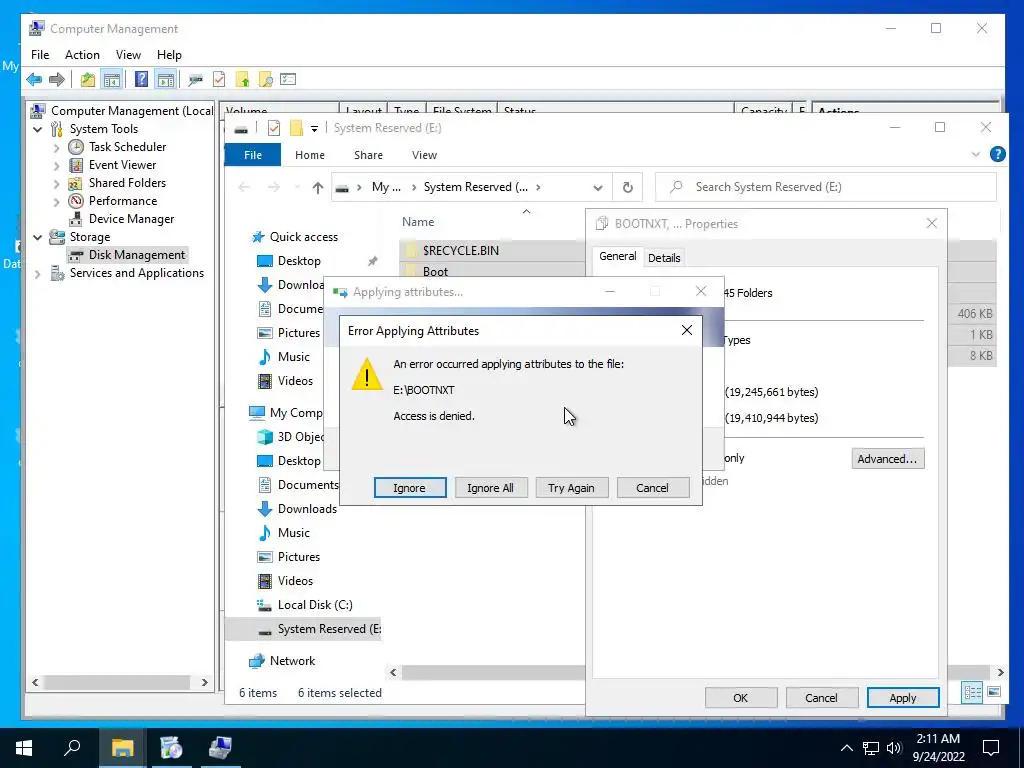Click in Search System Reserved (E:) box
1024x768 pixels.
pos(825,187)
